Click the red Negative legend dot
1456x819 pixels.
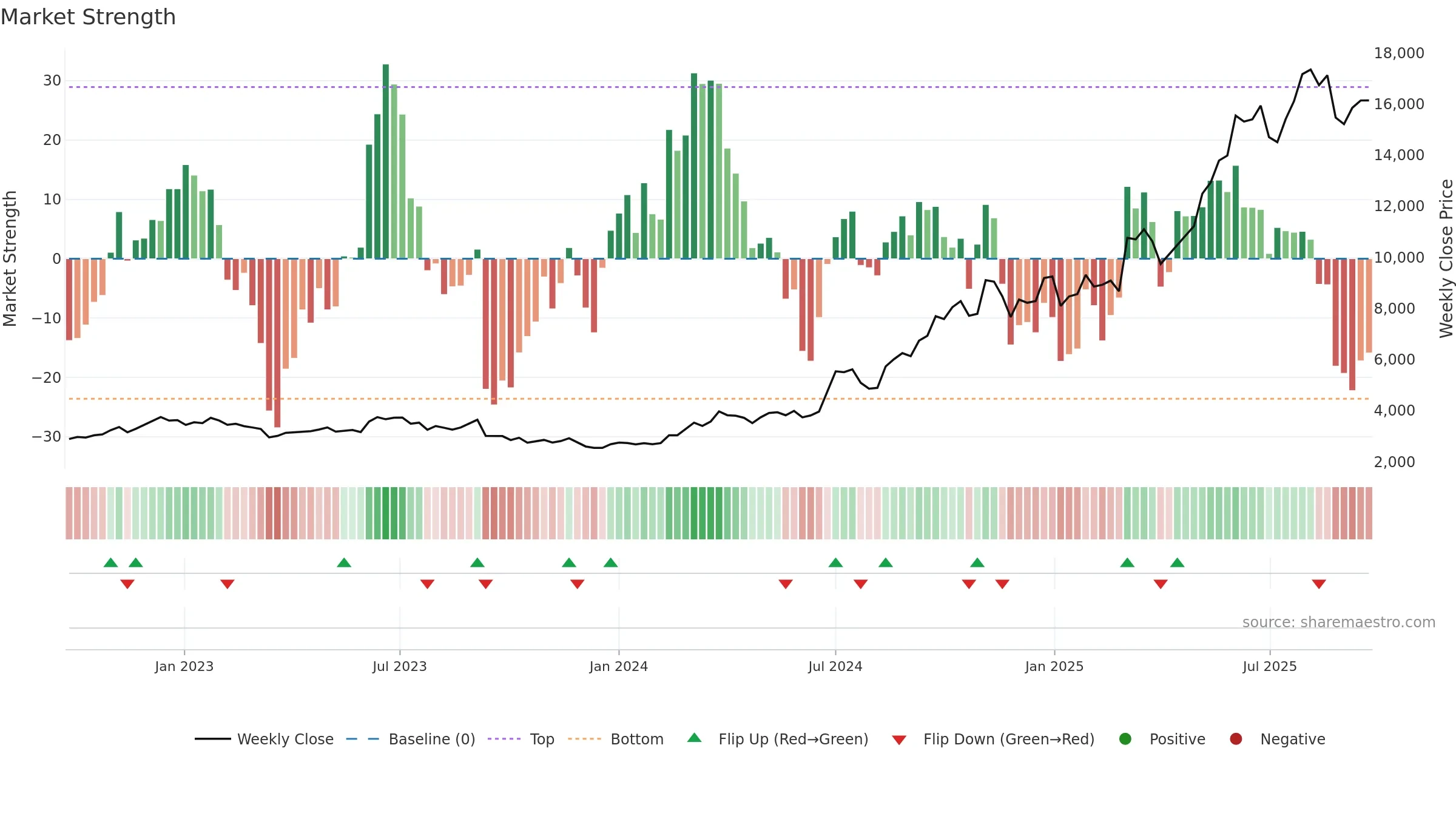point(1236,739)
